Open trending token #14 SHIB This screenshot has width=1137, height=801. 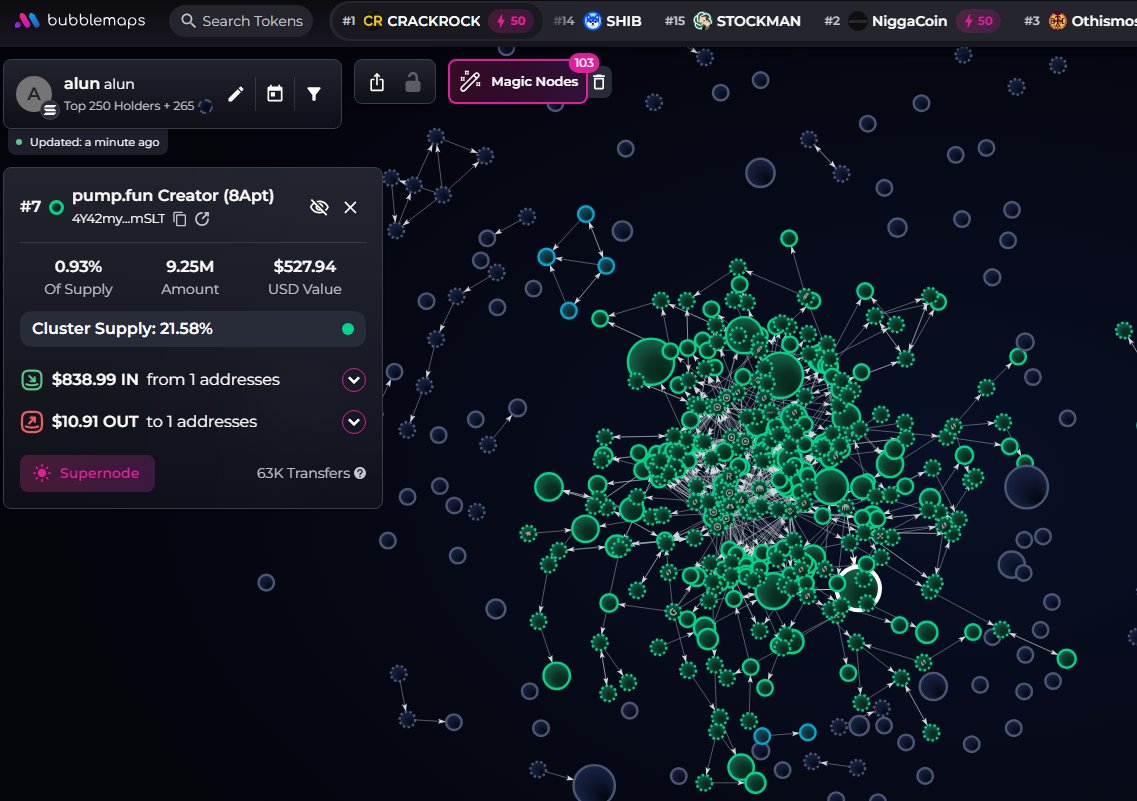(598, 21)
